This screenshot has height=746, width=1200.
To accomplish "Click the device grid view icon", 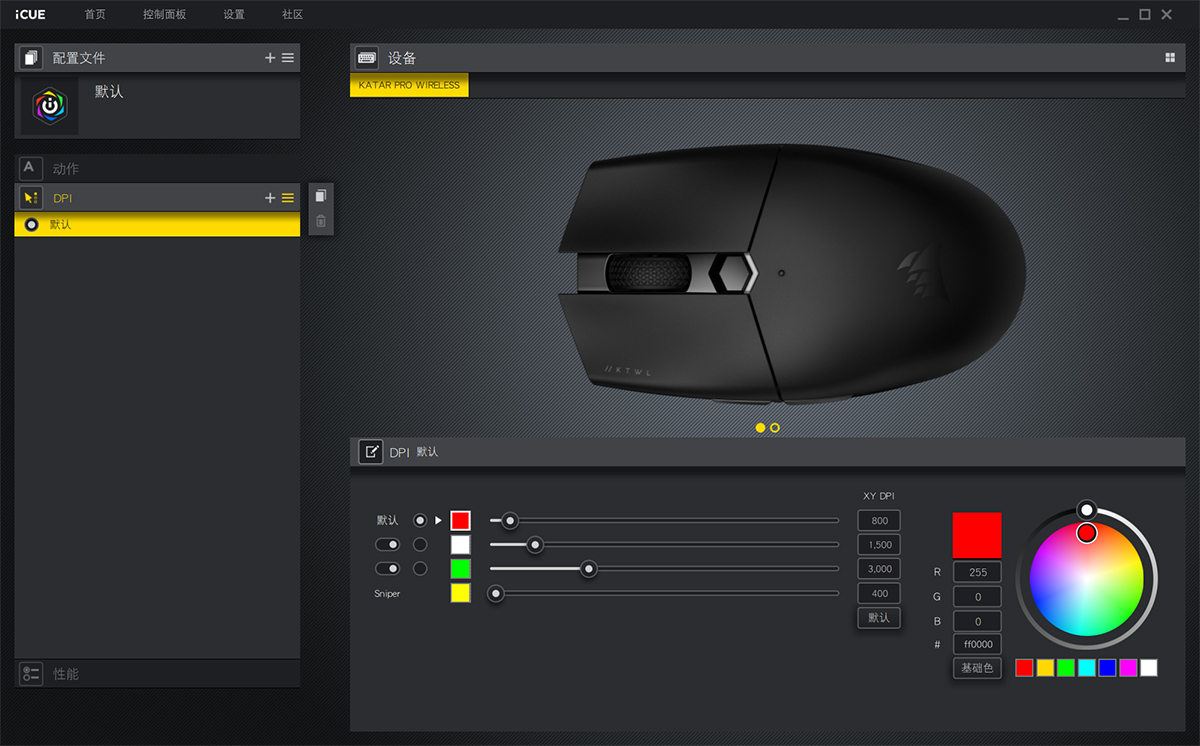I will click(x=1170, y=58).
